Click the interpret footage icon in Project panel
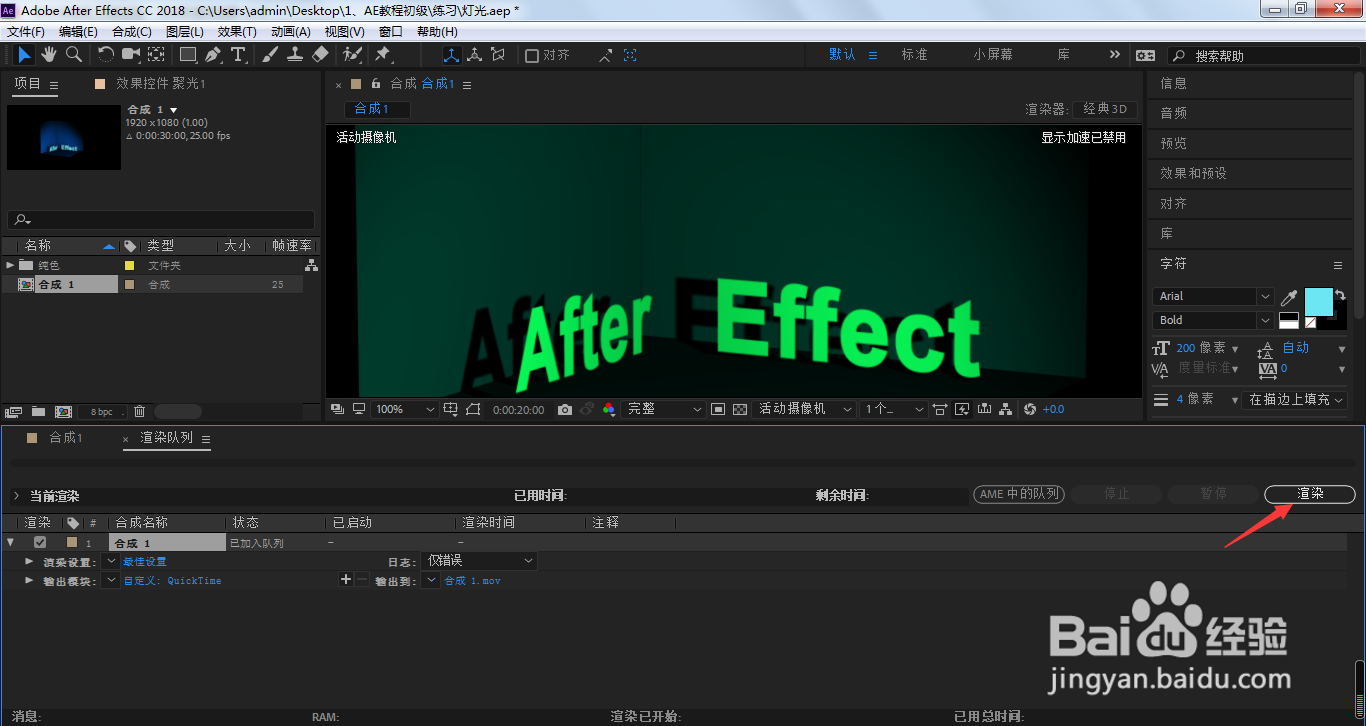The height and width of the screenshot is (726, 1366). pos(13,411)
